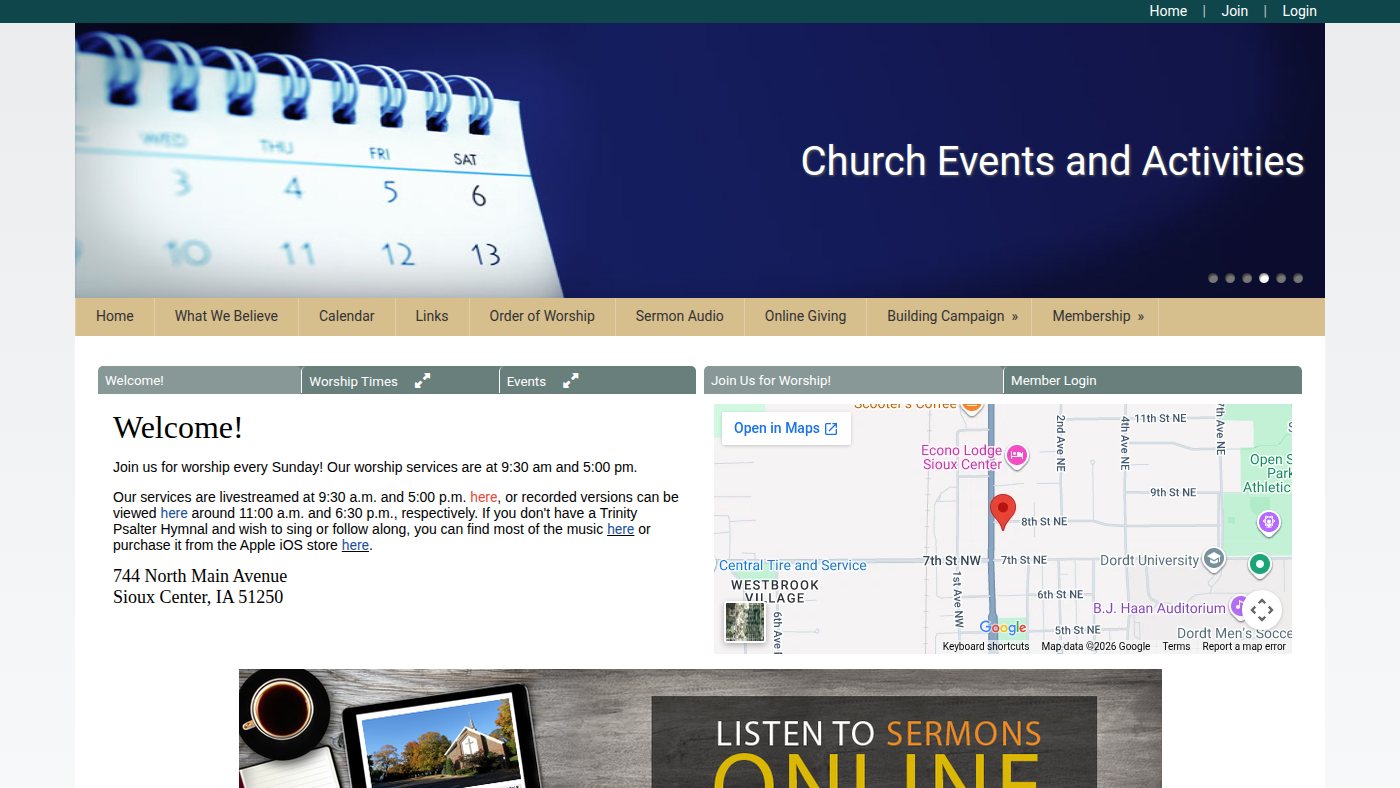The height and width of the screenshot is (788, 1400).
Task: Open Order of Worship menu item
Action: pos(542,316)
